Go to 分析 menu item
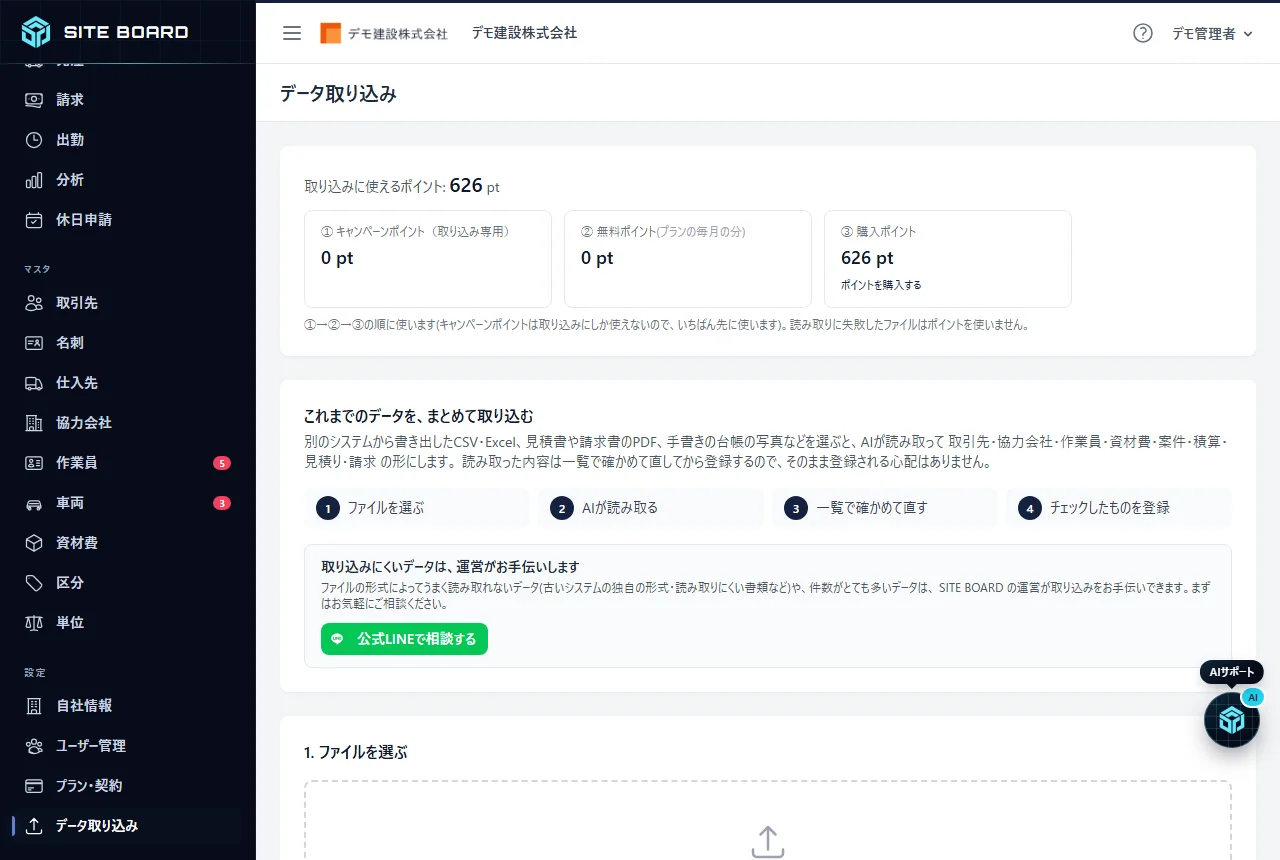 tap(128, 180)
